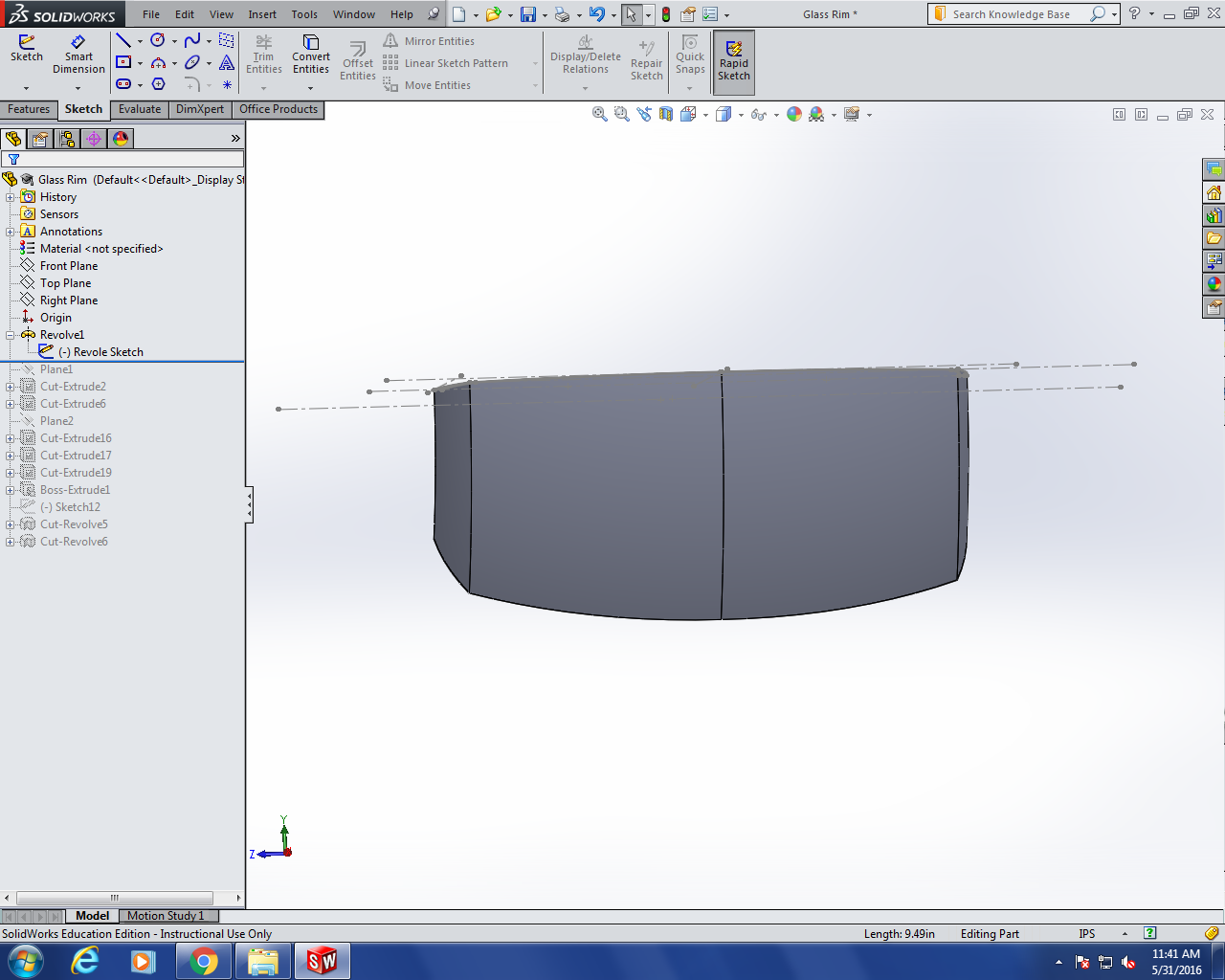Switch to the Motion Study 1 tab

tap(166, 916)
